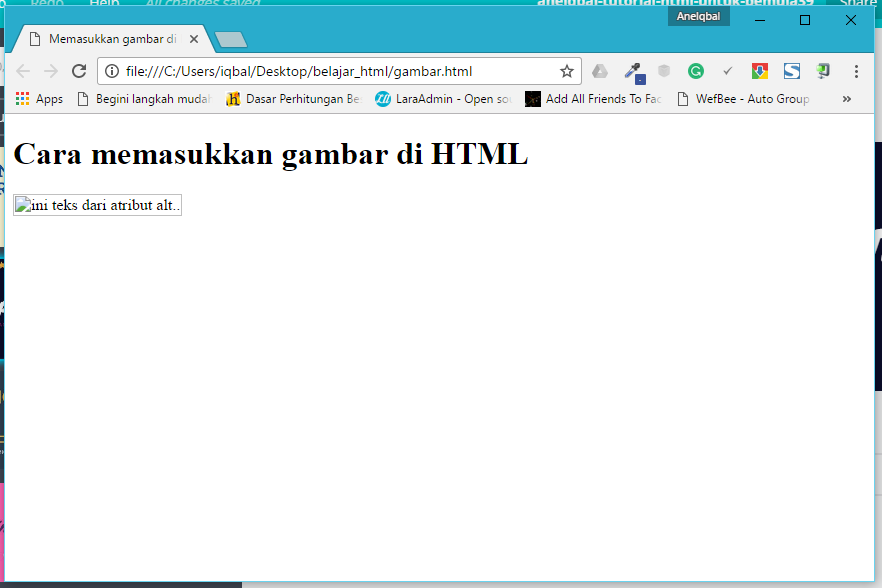The height and width of the screenshot is (588, 882).
Task: Open the Google Drive extension
Action: pyautogui.click(x=600, y=71)
